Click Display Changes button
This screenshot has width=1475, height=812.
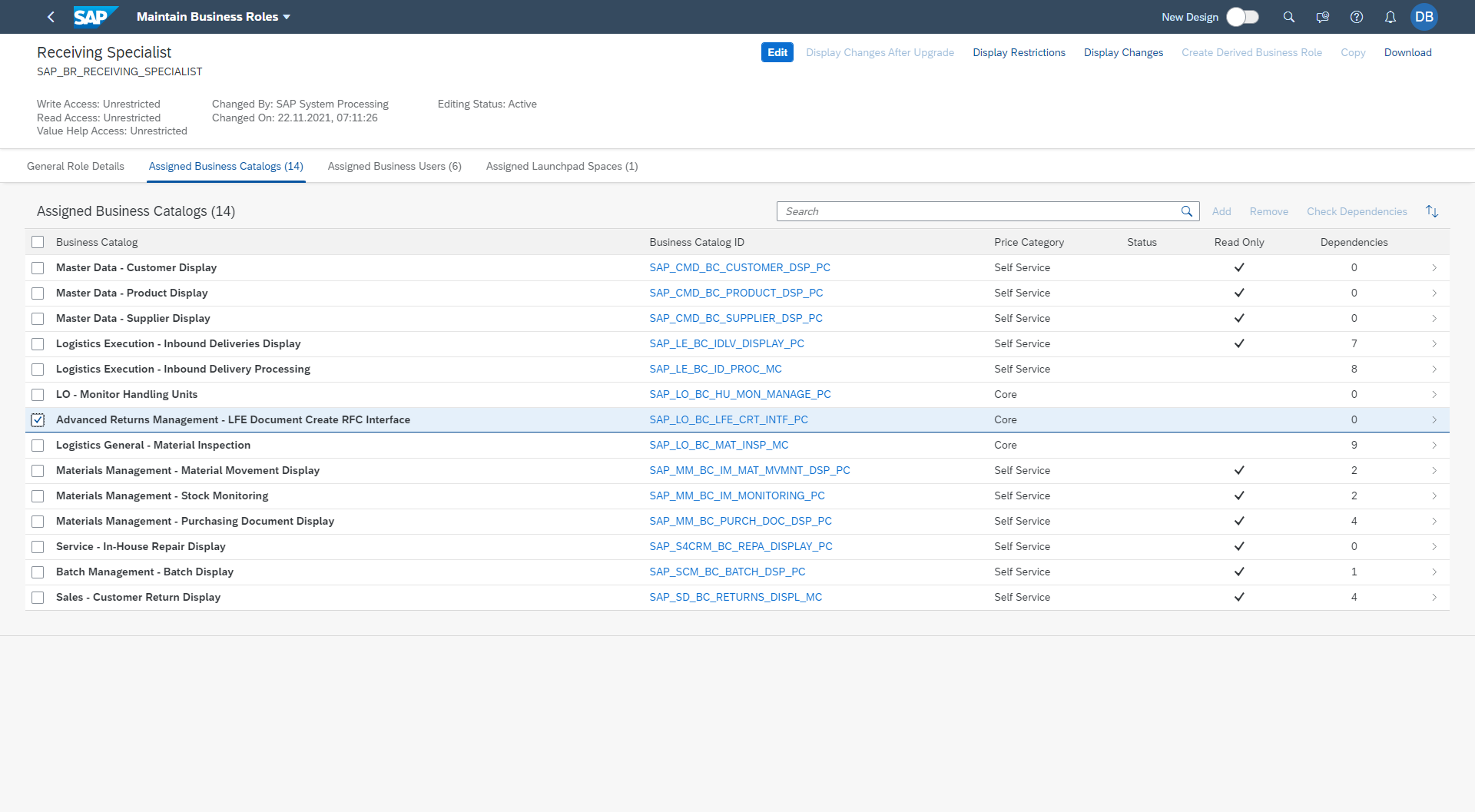coord(1123,52)
